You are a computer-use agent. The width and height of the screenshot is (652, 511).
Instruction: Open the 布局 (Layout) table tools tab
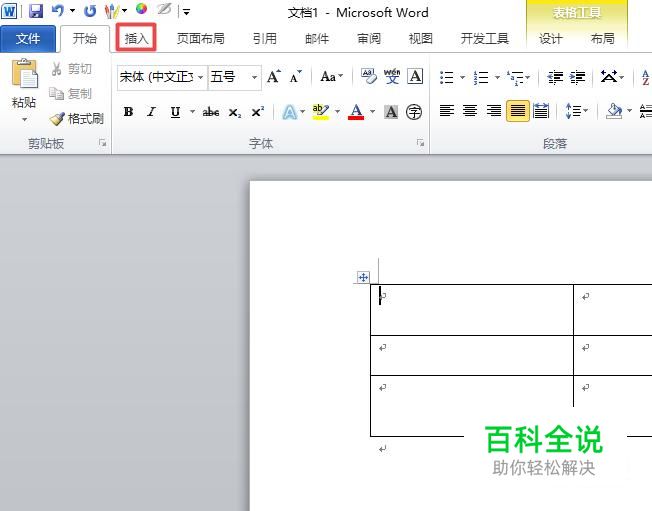[603, 39]
